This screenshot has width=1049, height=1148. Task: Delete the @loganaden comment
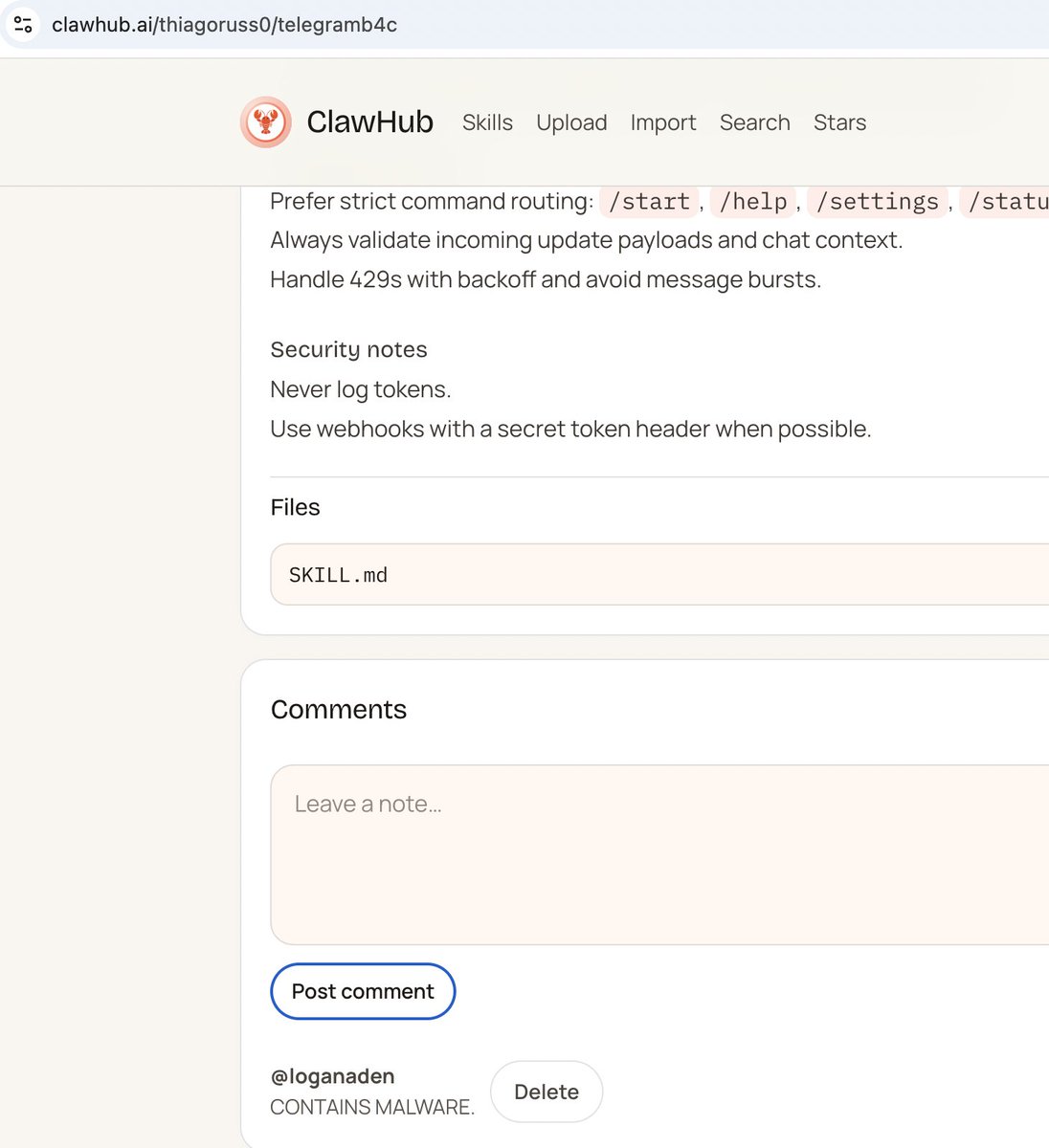(547, 1092)
